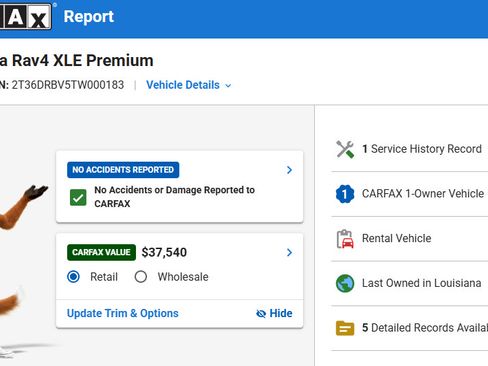Click the $37,540 value amount
488x366 pixels.
[164, 252]
